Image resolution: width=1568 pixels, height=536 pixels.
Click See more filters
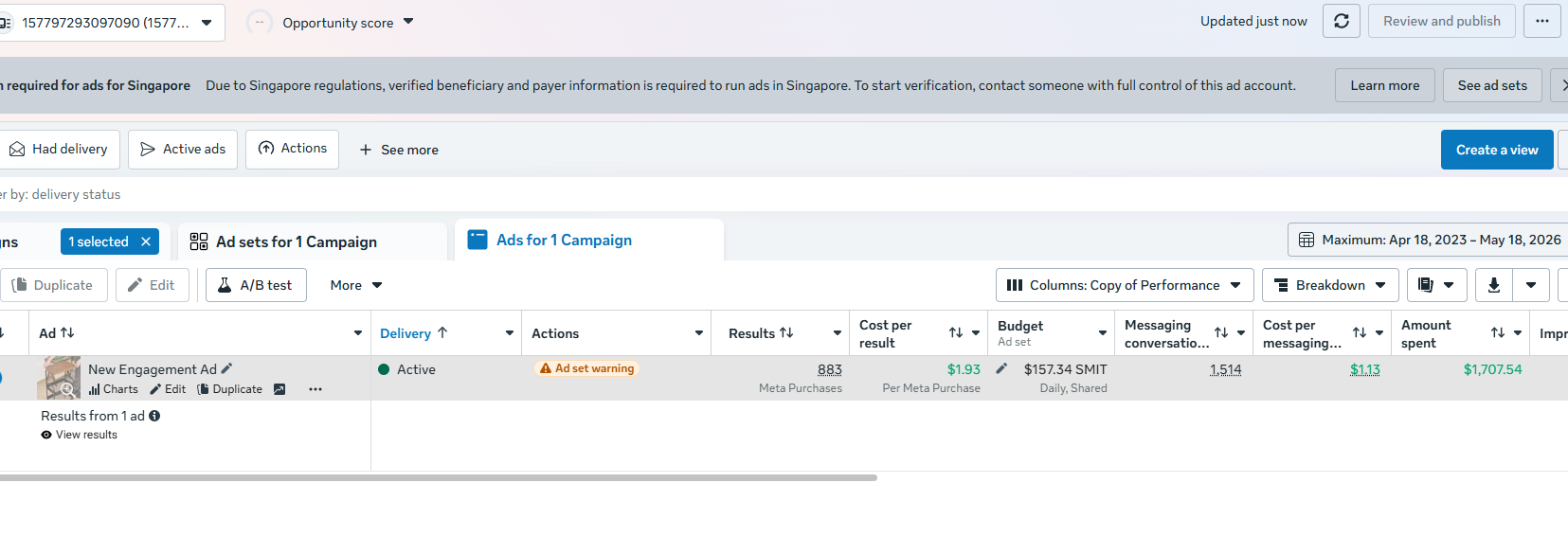398,150
